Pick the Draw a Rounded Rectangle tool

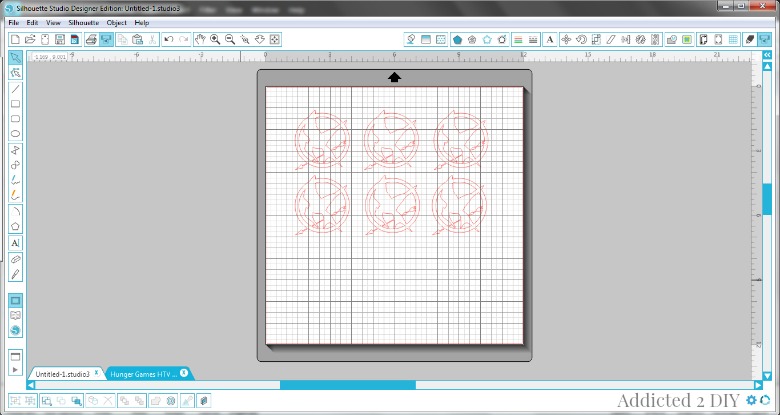15,119
